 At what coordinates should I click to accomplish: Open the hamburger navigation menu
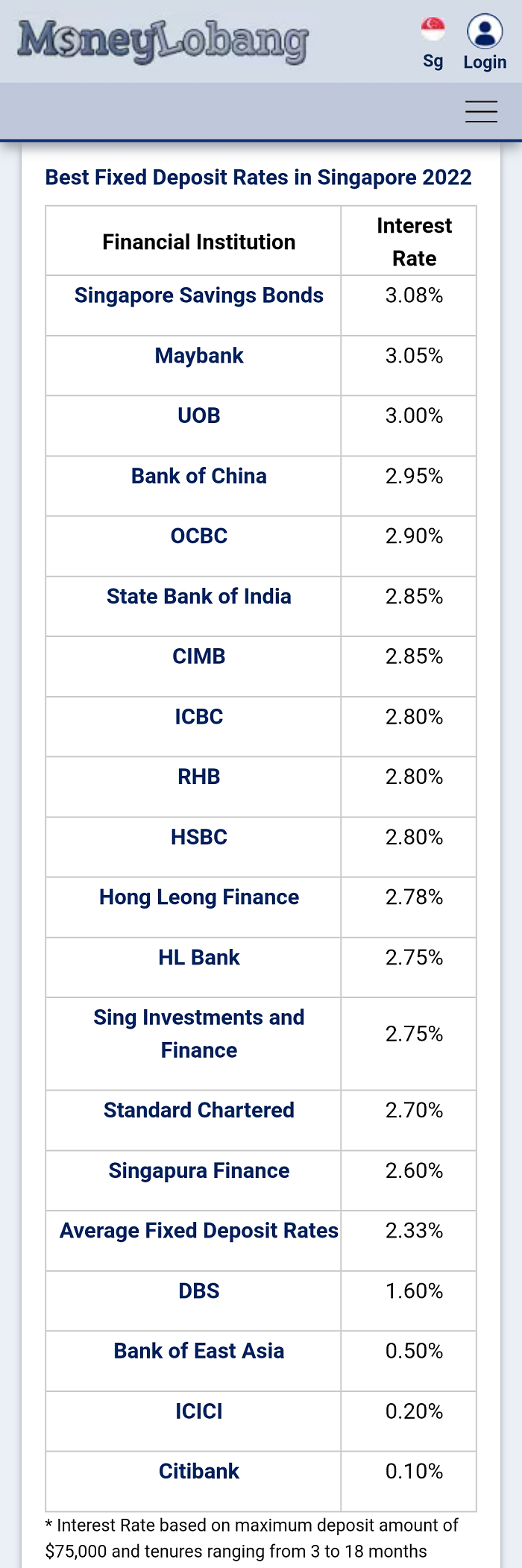pos(481,111)
